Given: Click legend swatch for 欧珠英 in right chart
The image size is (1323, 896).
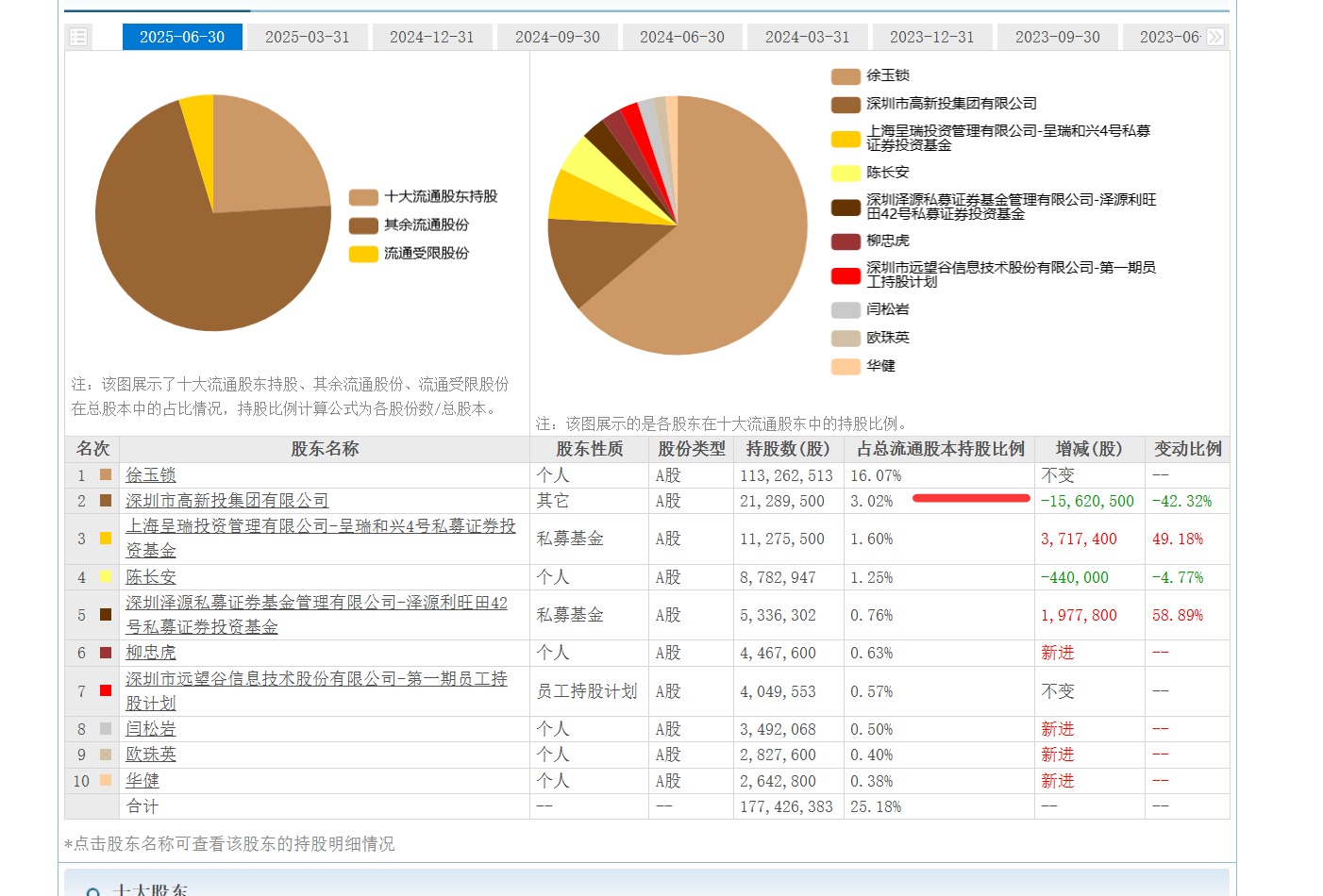Looking at the screenshot, I should coord(846,339).
